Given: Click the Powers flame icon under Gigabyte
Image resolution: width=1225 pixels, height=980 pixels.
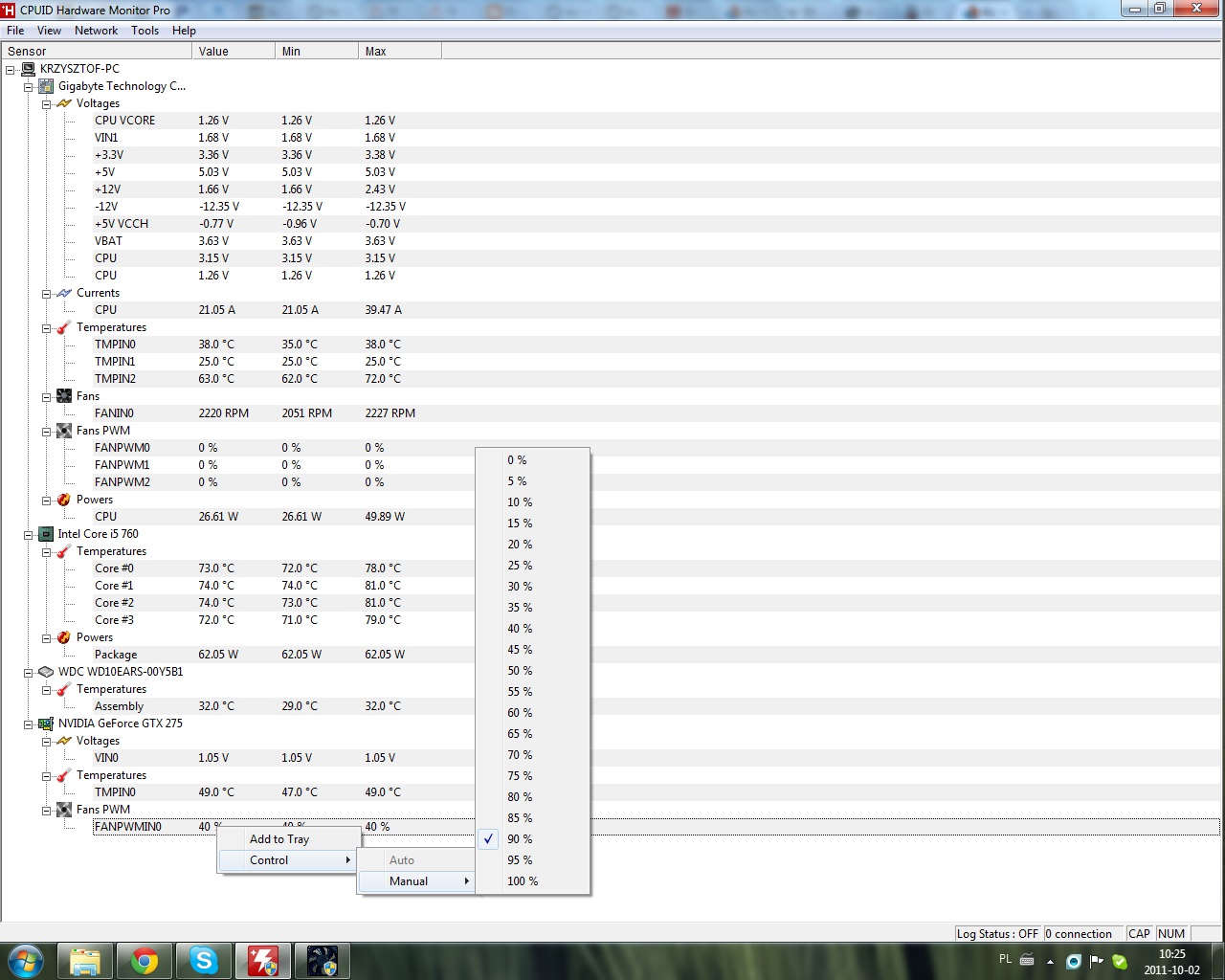Looking at the screenshot, I should pyautogui.click(x=64, y=500).
